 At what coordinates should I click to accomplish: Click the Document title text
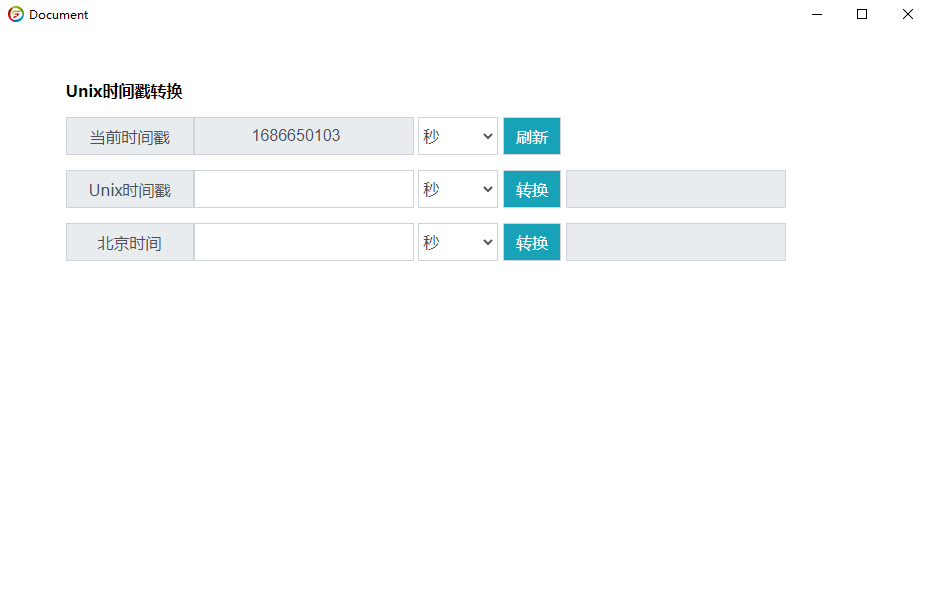pyautogui.click(x=58, y=15)
